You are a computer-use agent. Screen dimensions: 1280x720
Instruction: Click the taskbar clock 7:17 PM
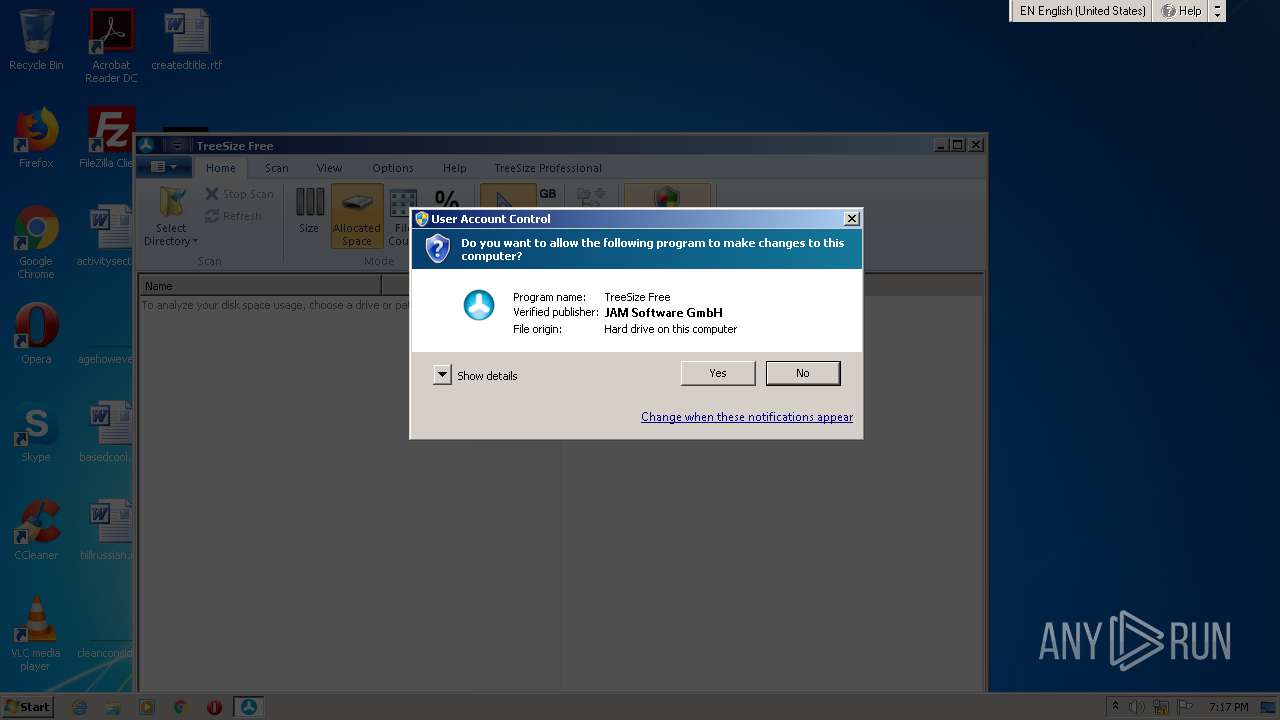pyautogui.click(x=1228, y=707)
